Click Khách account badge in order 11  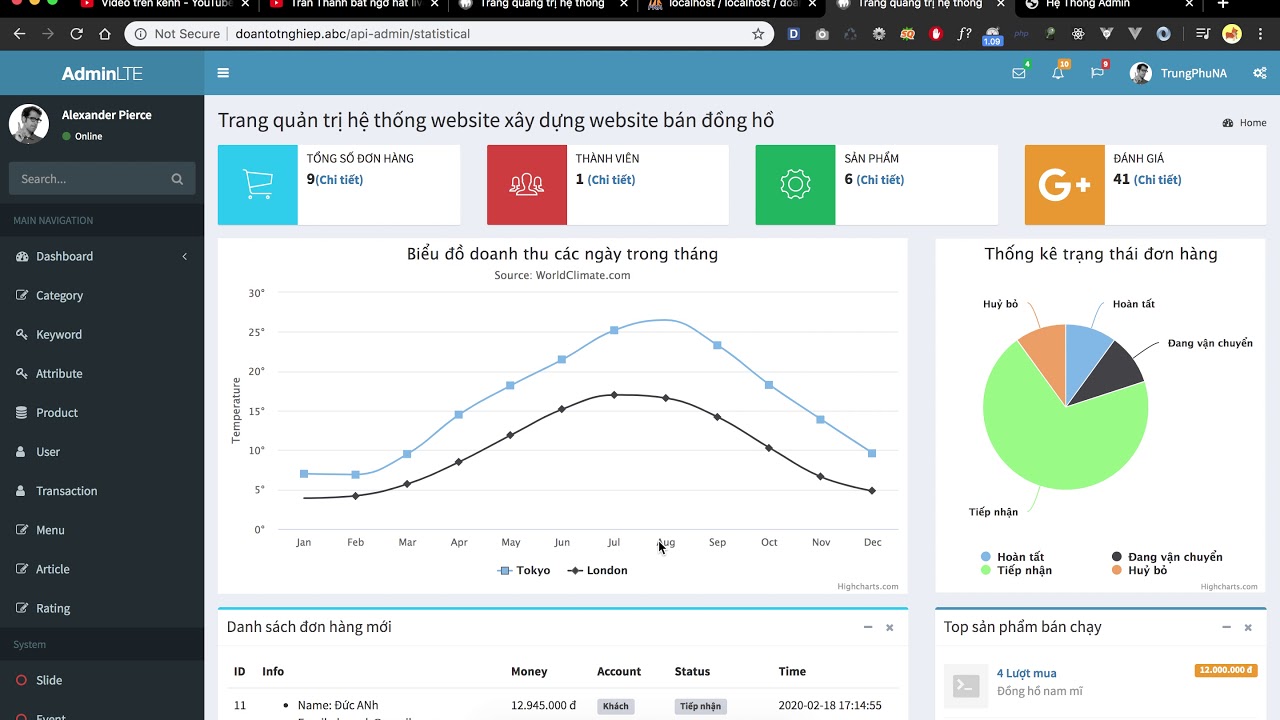[616, 706]
